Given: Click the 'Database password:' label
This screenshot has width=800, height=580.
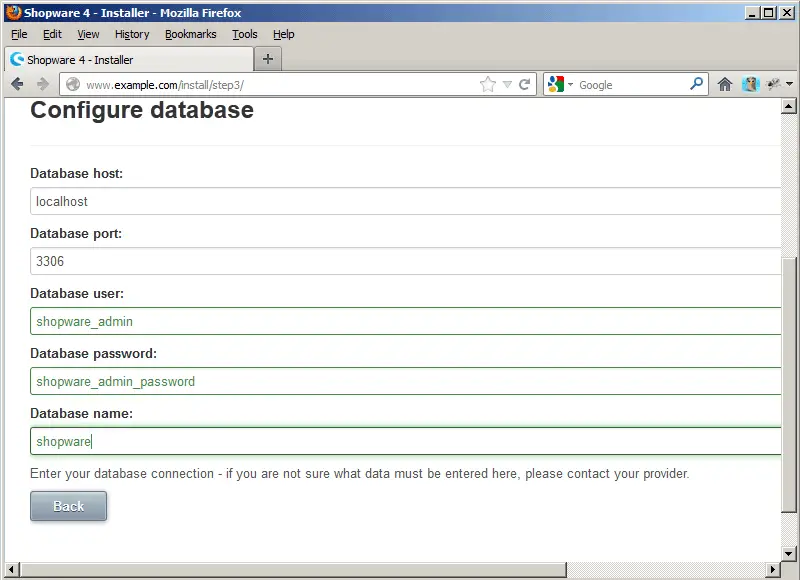Looking at the screenshot, I should click(x=93, y=354).
